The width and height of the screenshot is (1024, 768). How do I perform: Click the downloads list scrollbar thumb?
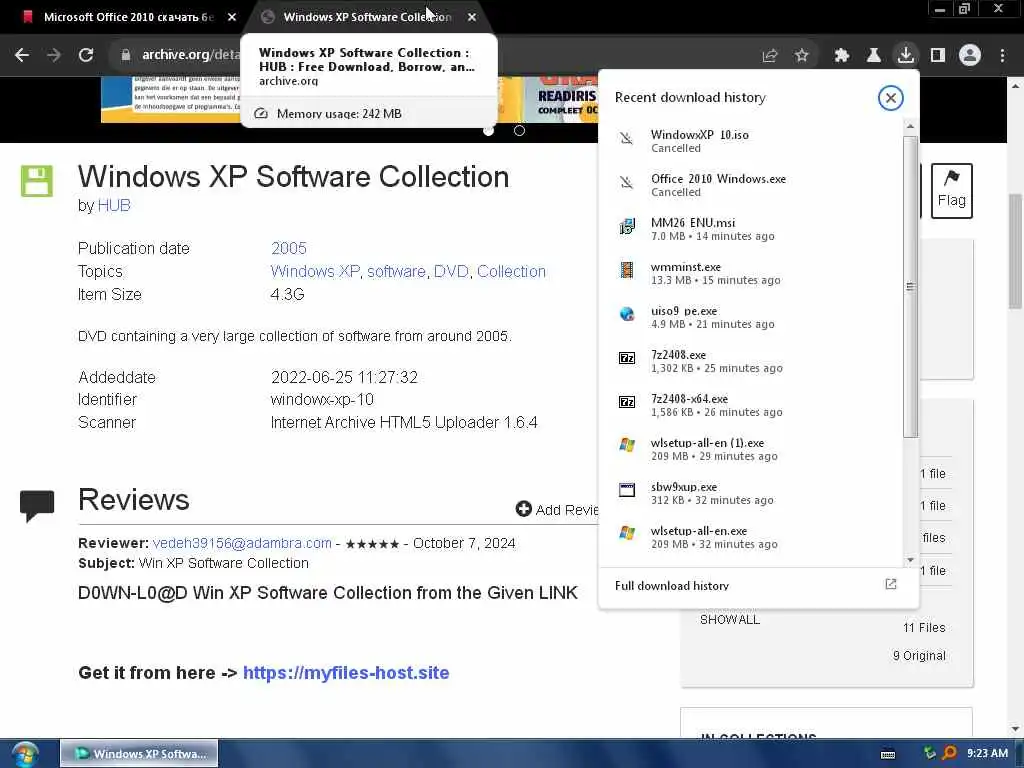910,287
